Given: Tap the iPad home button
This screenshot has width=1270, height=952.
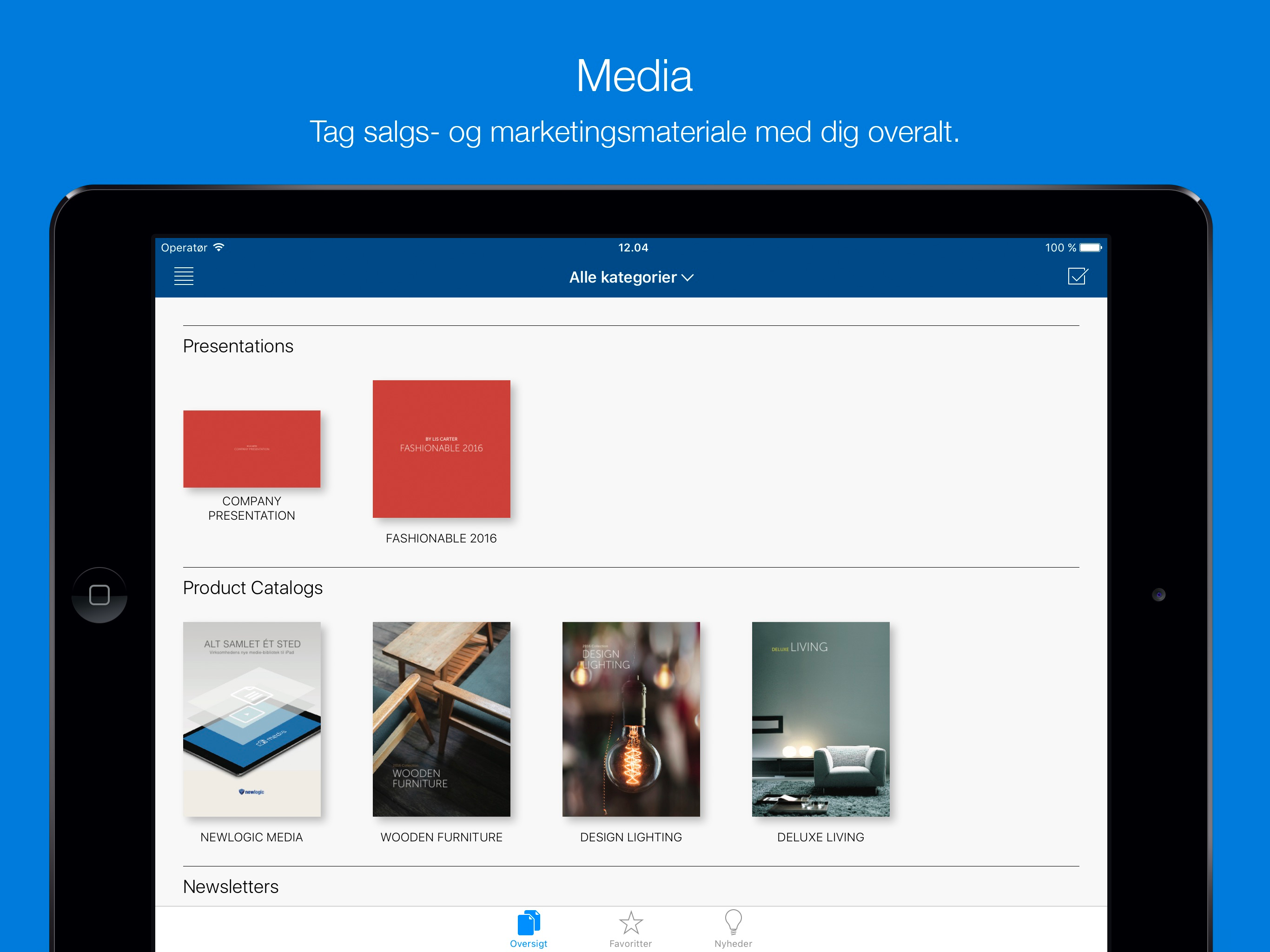Looking at the screenshot, I should click(x=99, y=595).
